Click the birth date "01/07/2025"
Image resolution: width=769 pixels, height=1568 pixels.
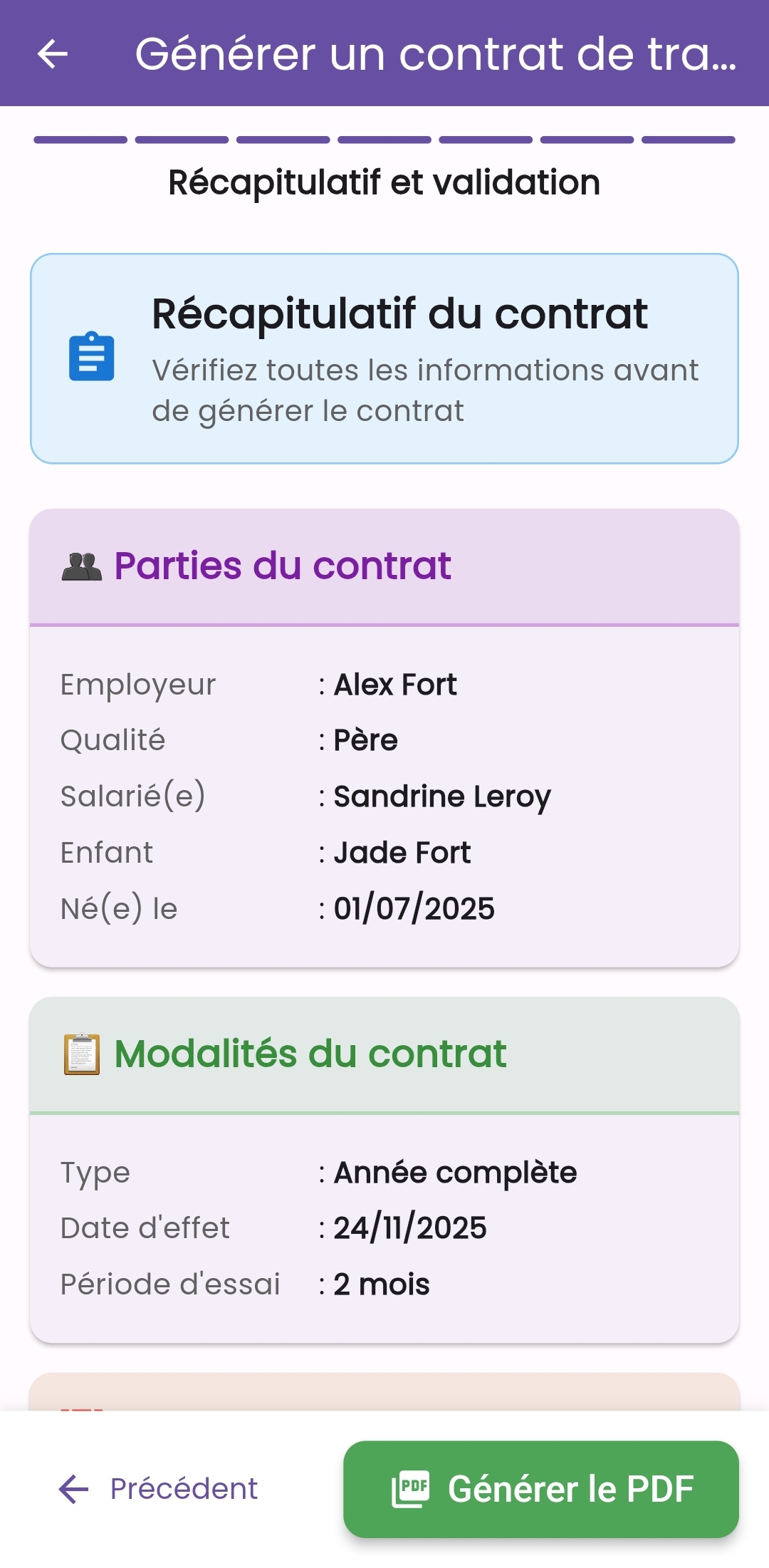click(x=416, y=908)
